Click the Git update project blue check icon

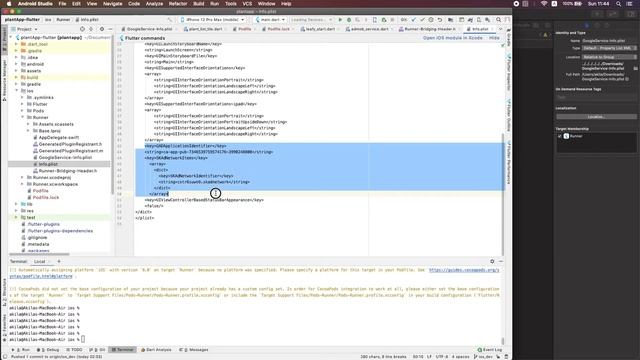[x=413, y=20]
